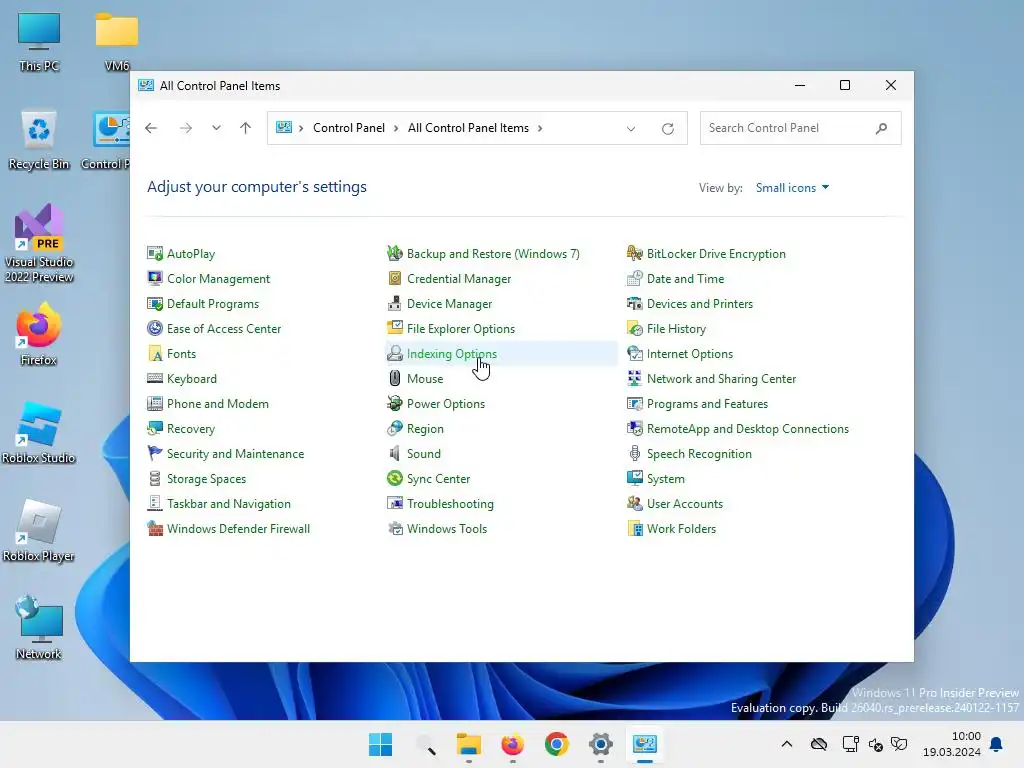
Task: Open the Fonts icon
Action: pos(155,353)
